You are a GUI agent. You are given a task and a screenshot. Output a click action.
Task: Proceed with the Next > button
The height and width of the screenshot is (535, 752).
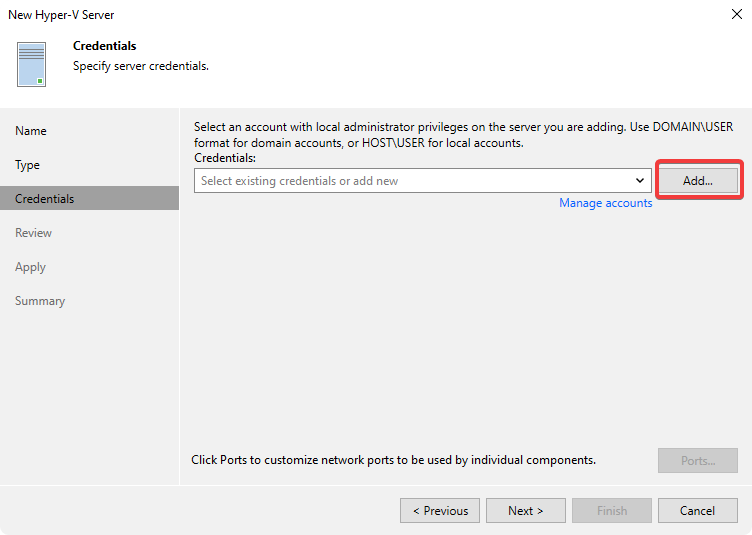pyautogui.click(x=526, y=511)
